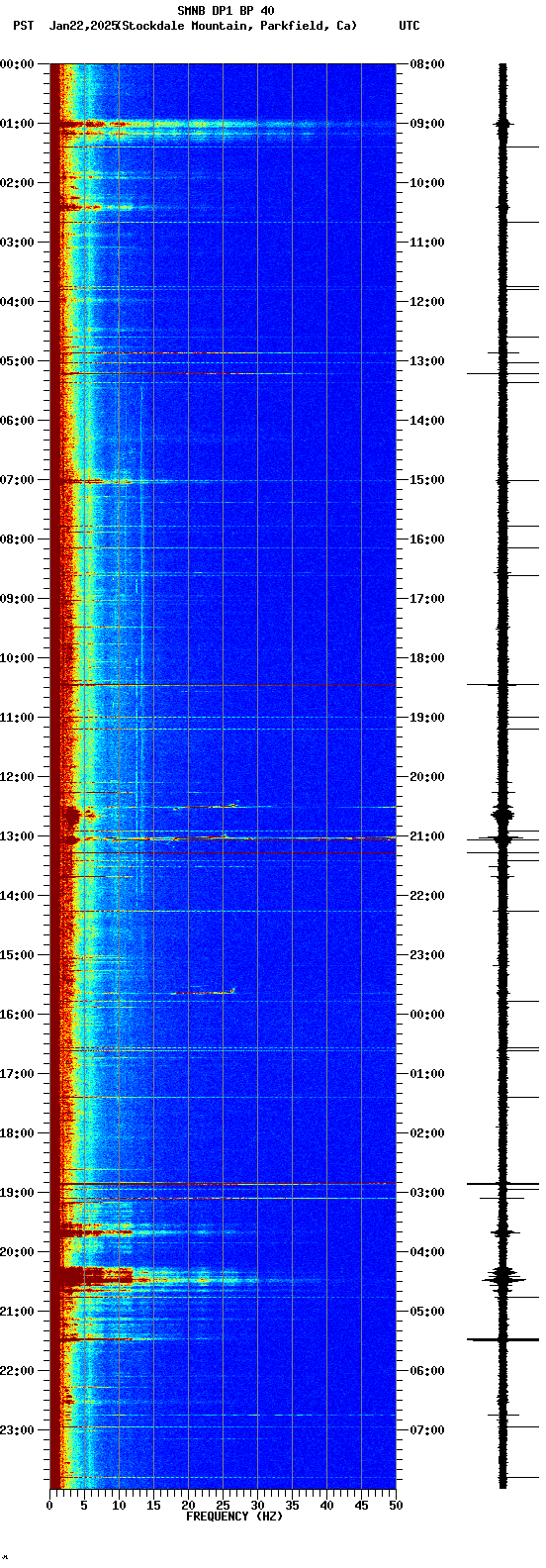
Task: Click the 10 Hz frequency tick label
Action: coord(119,1506)
